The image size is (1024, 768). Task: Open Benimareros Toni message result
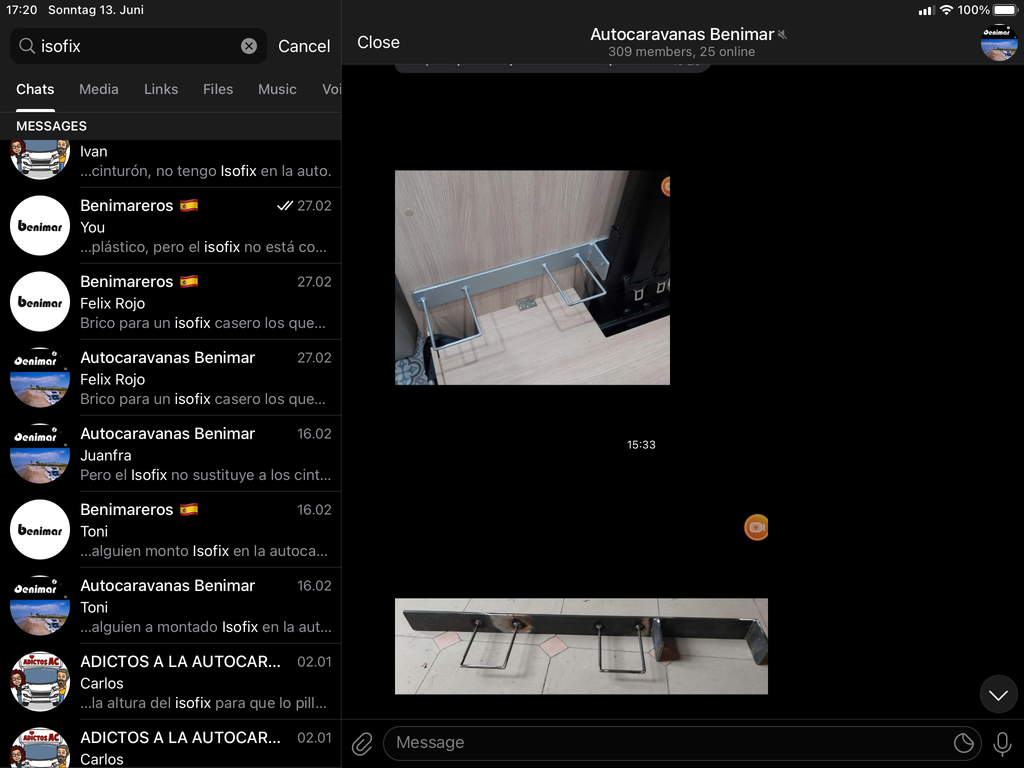click(170, 530)
